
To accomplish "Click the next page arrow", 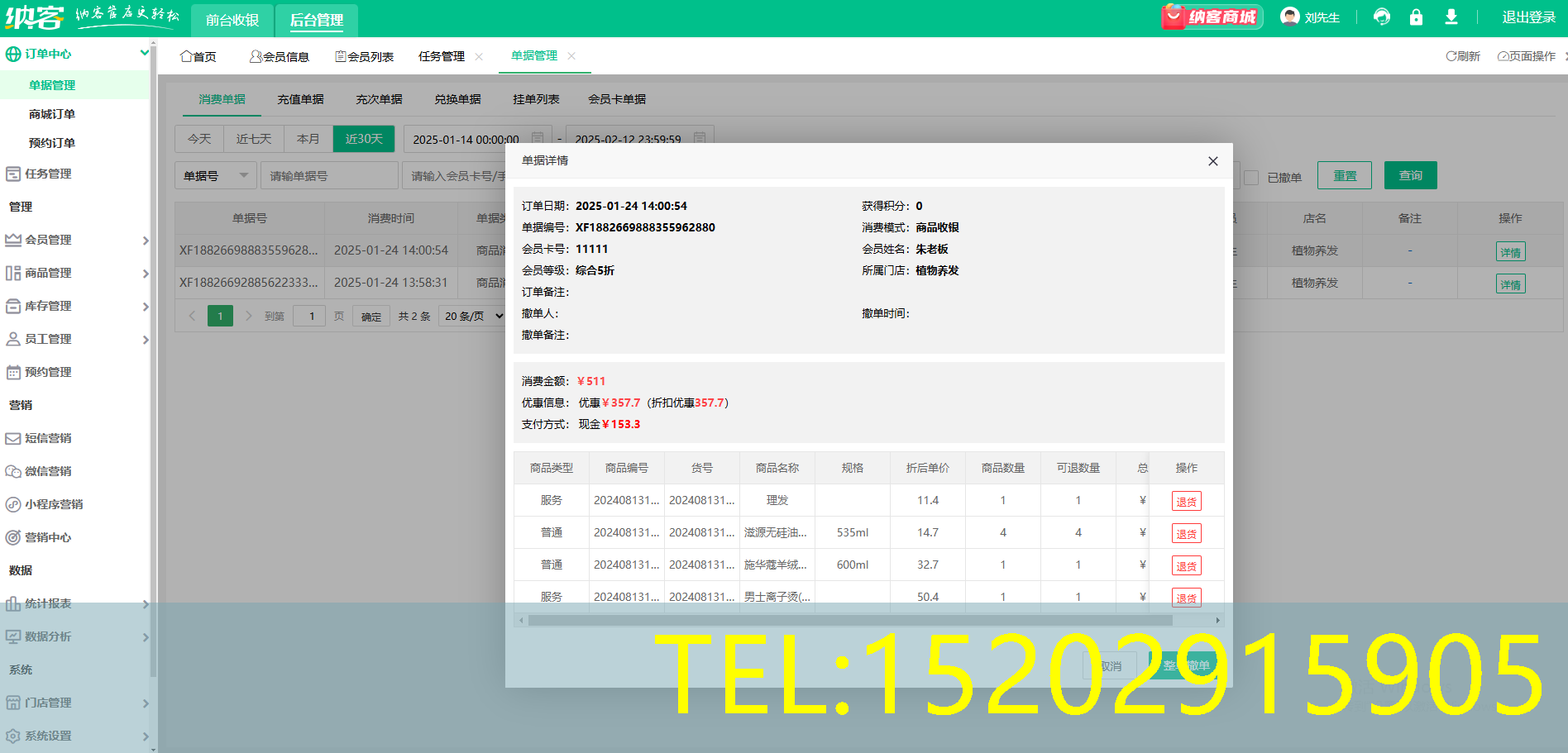I will point(248,316).
